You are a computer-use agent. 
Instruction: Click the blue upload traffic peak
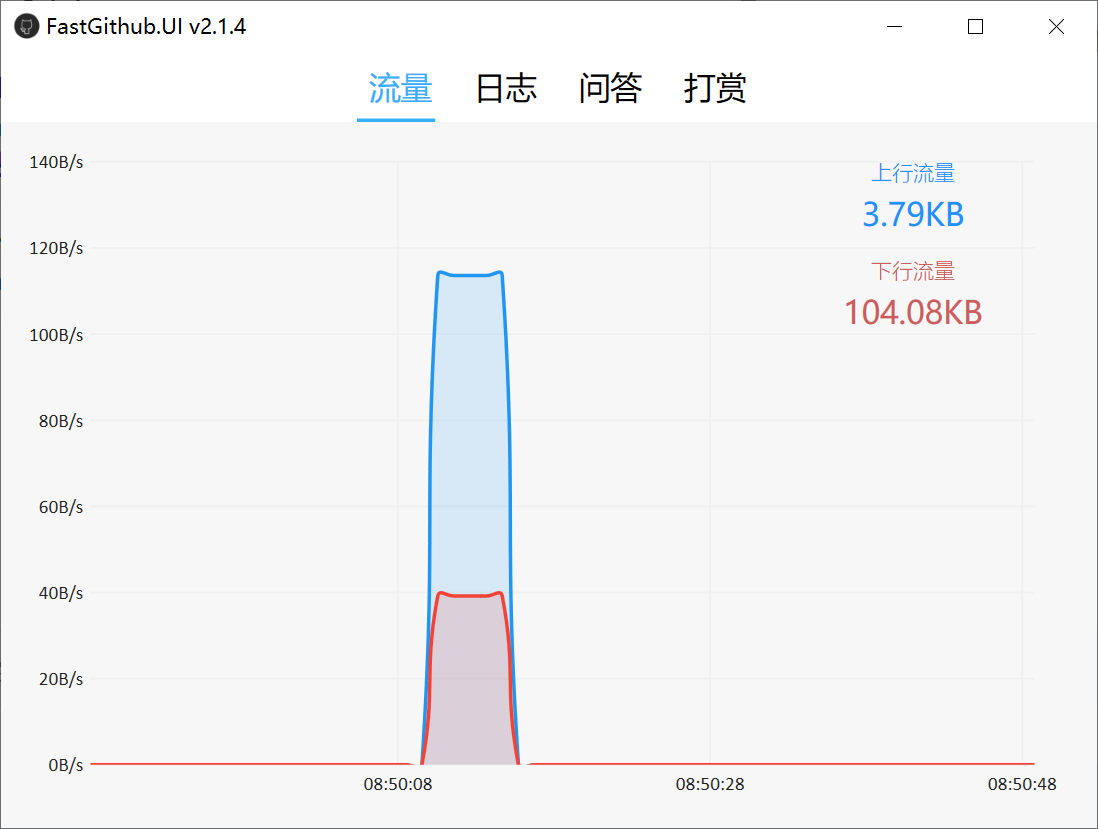[470, 274]
